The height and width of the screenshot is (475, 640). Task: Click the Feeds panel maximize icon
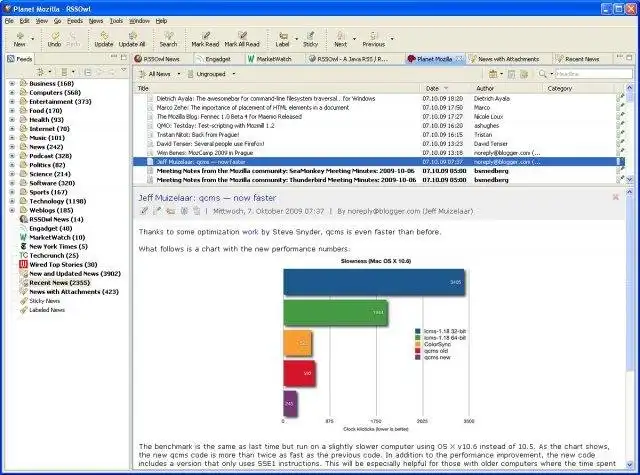(x=123, y=58)
